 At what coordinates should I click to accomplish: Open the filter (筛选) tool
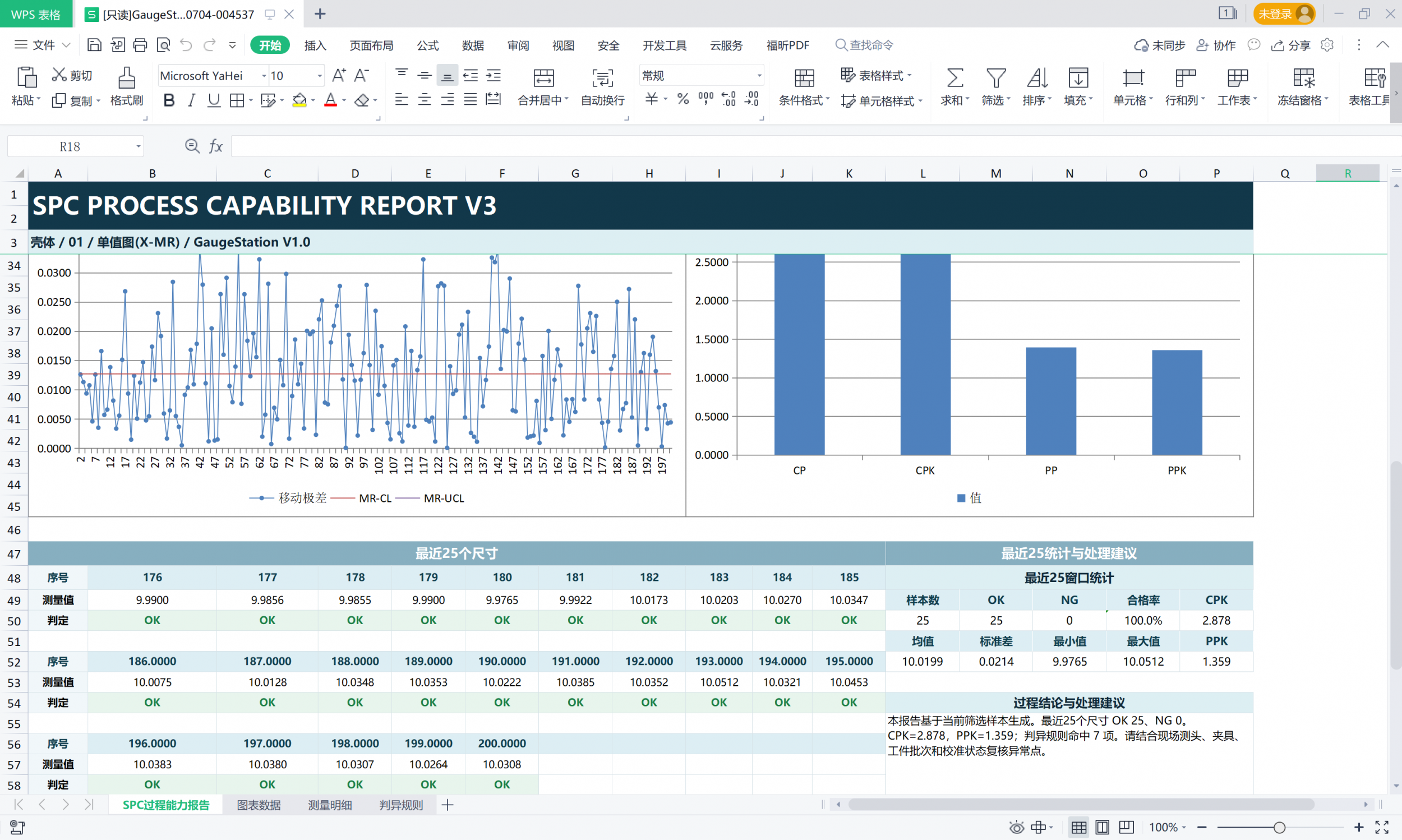995,77
